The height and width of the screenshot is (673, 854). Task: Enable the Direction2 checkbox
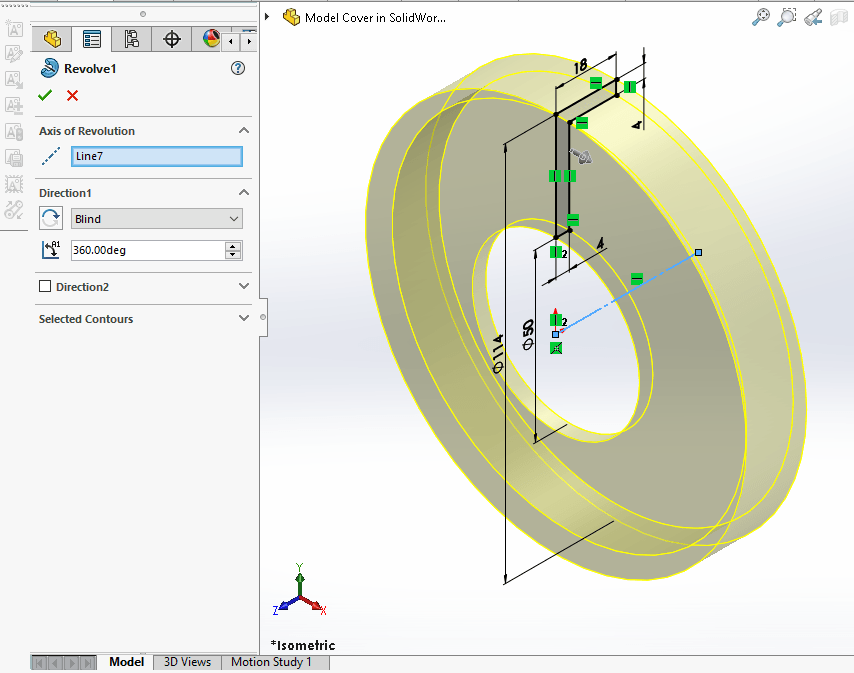45,287
